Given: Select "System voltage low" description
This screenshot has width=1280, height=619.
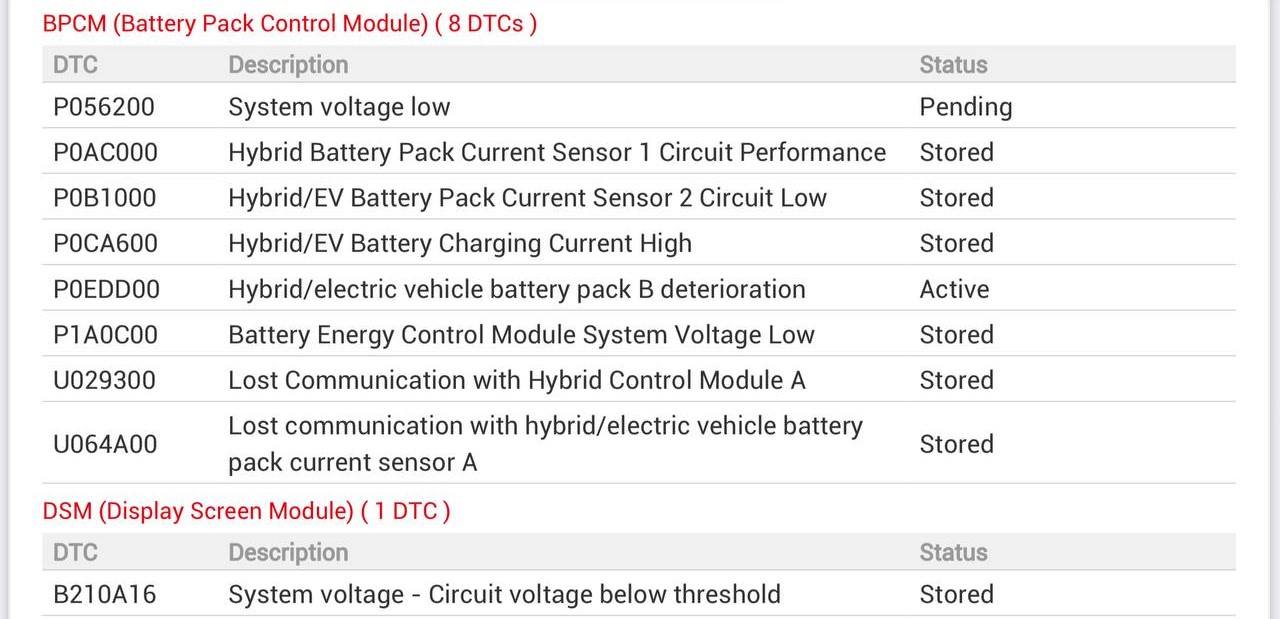Looking at the screenshot, I should (339, 107).
